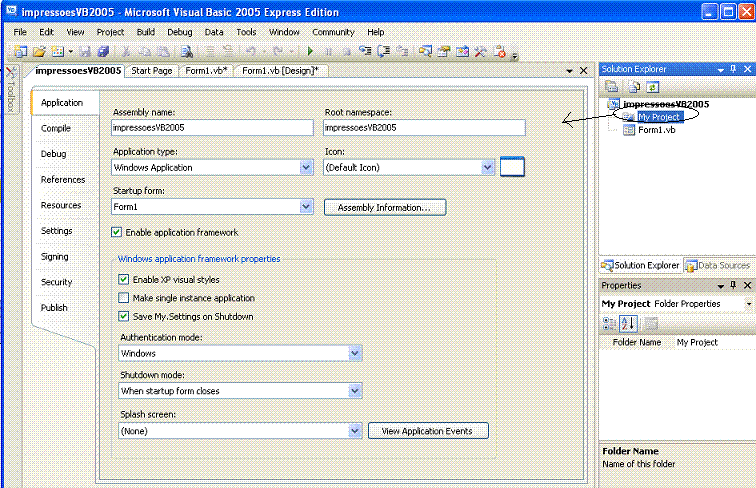Close the active document tab
The image size is (756, 488).
point(583,71)
